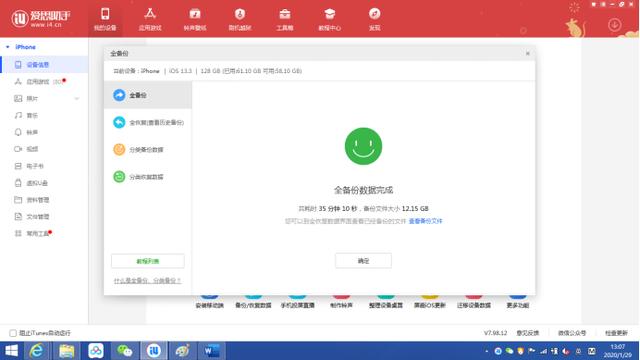Open the Paint palette taskbar icon
Image resolution: width=640 pixels, height=360 pixels.
182,351
